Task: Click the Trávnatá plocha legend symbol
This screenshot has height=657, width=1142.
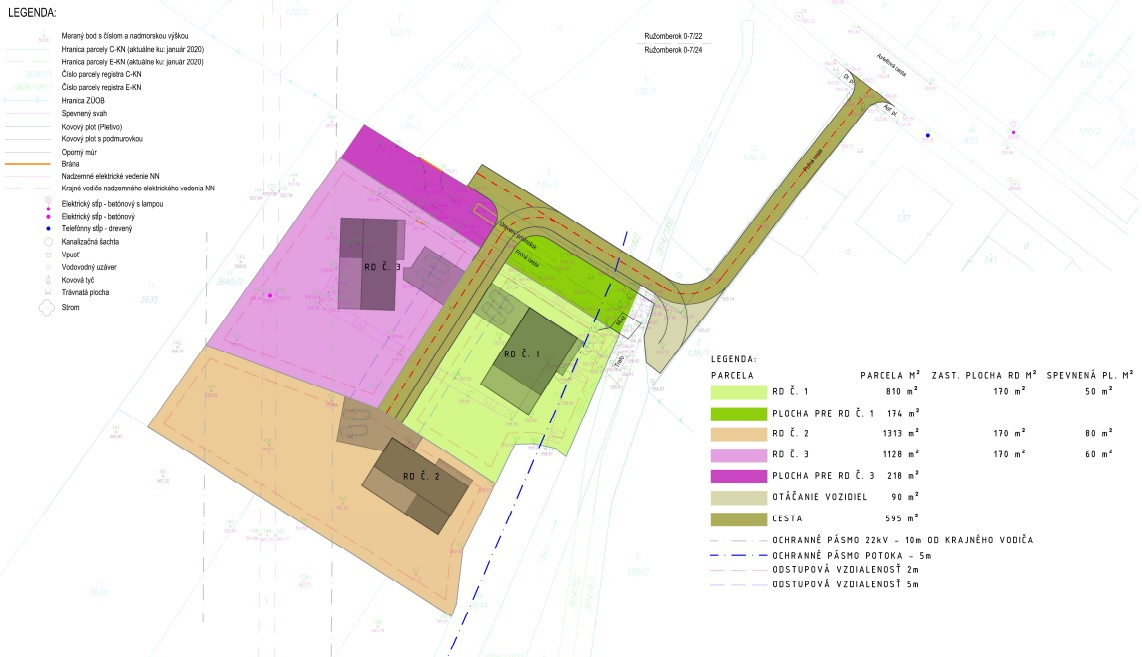Action: click(x=46, y=293)
